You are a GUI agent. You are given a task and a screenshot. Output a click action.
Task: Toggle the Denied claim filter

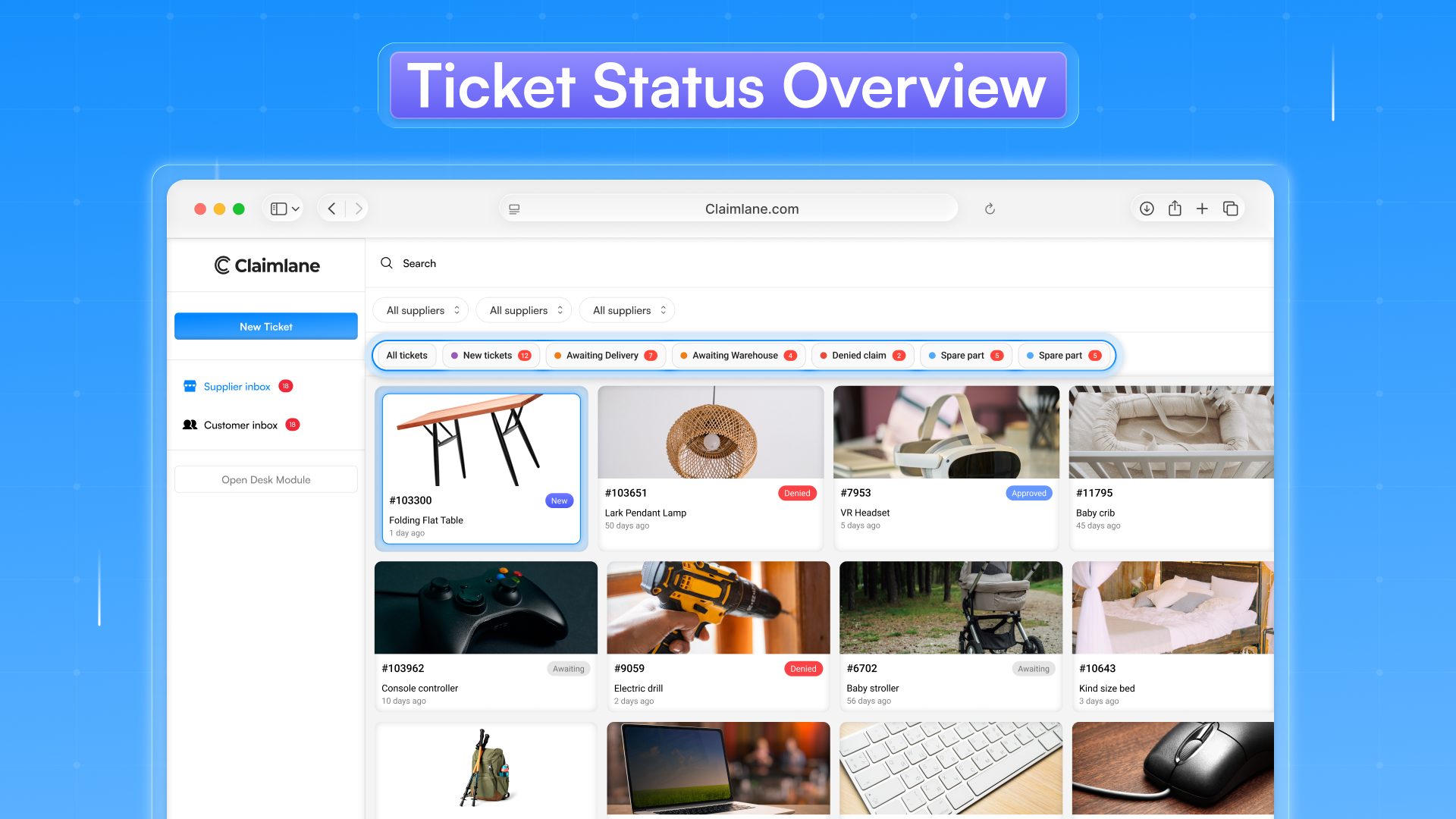[861, 355]
